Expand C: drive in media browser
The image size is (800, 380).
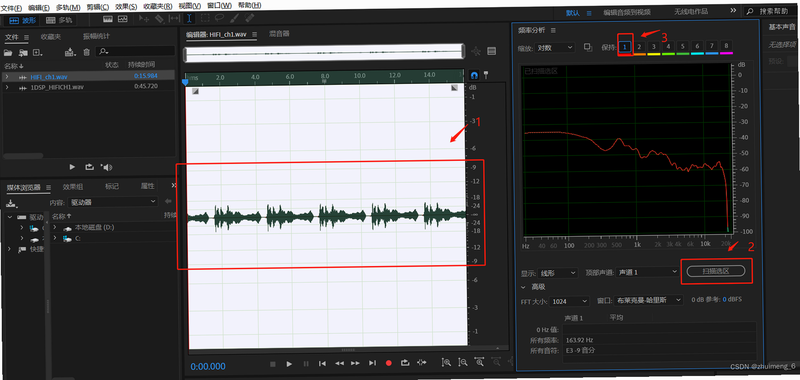click(55, 238)
